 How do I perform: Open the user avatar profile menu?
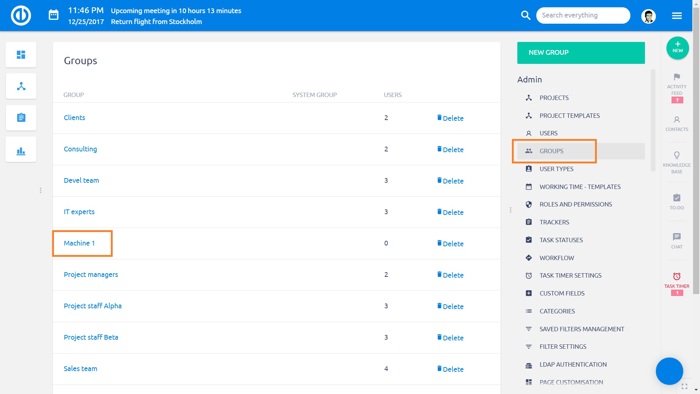click(648, 16)
